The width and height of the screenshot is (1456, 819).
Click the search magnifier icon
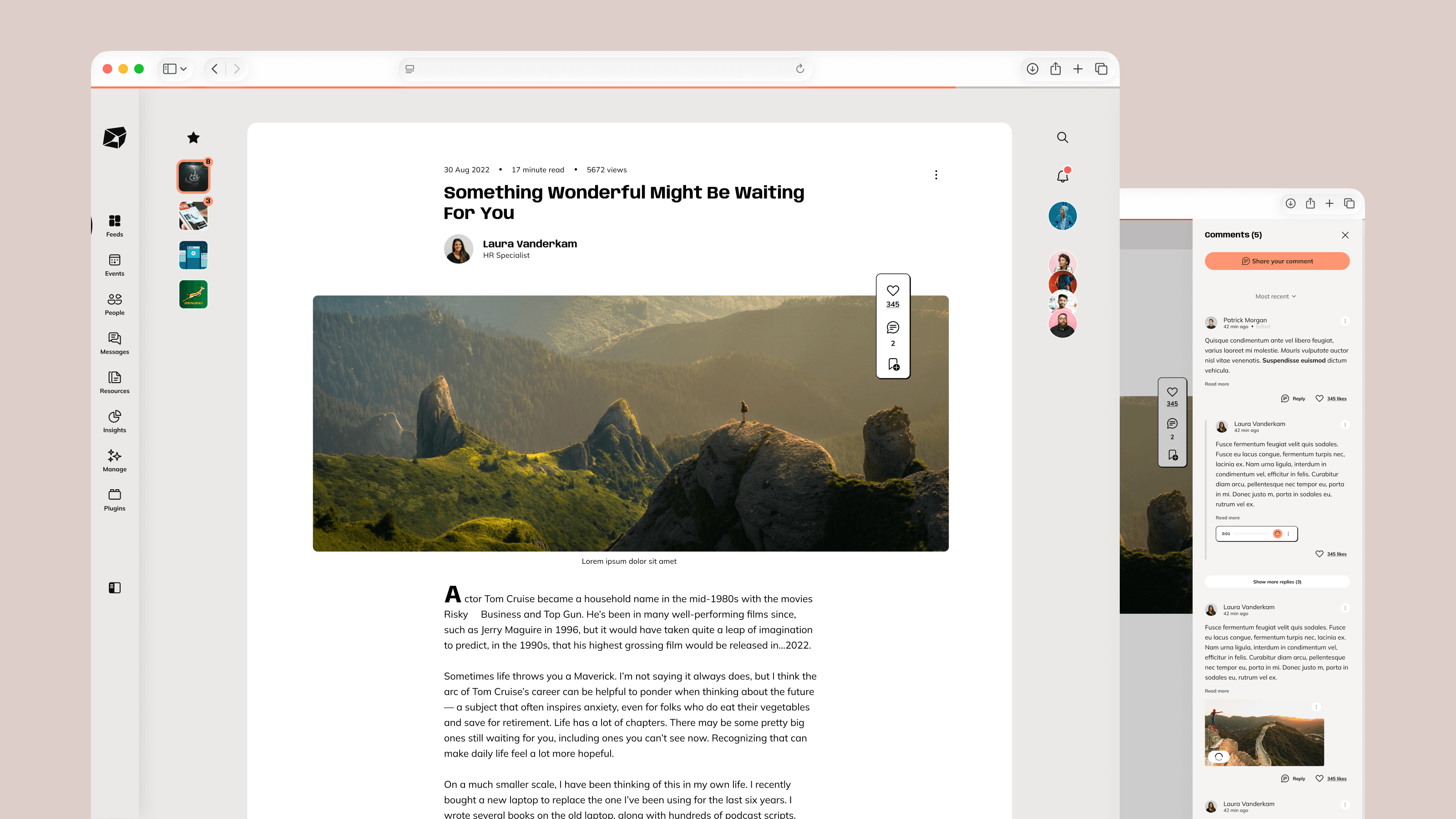point(1062,137)
